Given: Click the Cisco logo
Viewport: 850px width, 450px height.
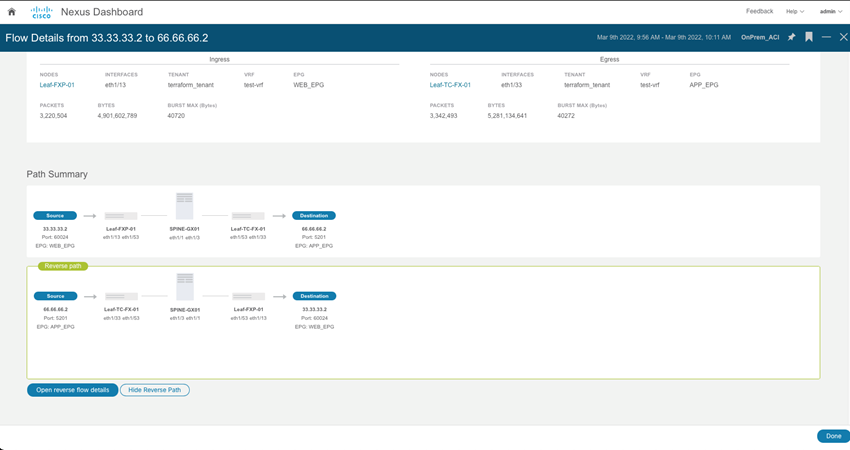Looking at the screenshot, I should pyautogui.click(x=41, y=12).
